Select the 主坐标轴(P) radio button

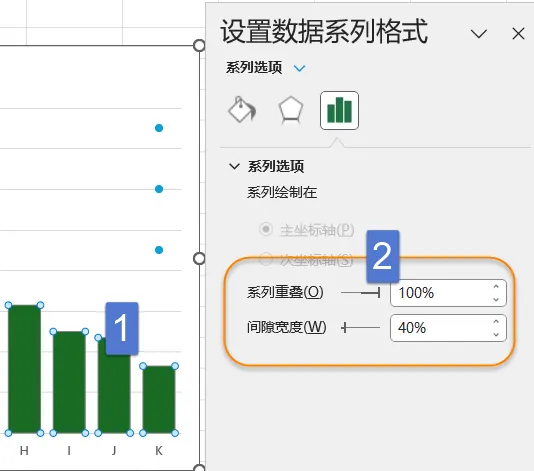tap(266, 229)
